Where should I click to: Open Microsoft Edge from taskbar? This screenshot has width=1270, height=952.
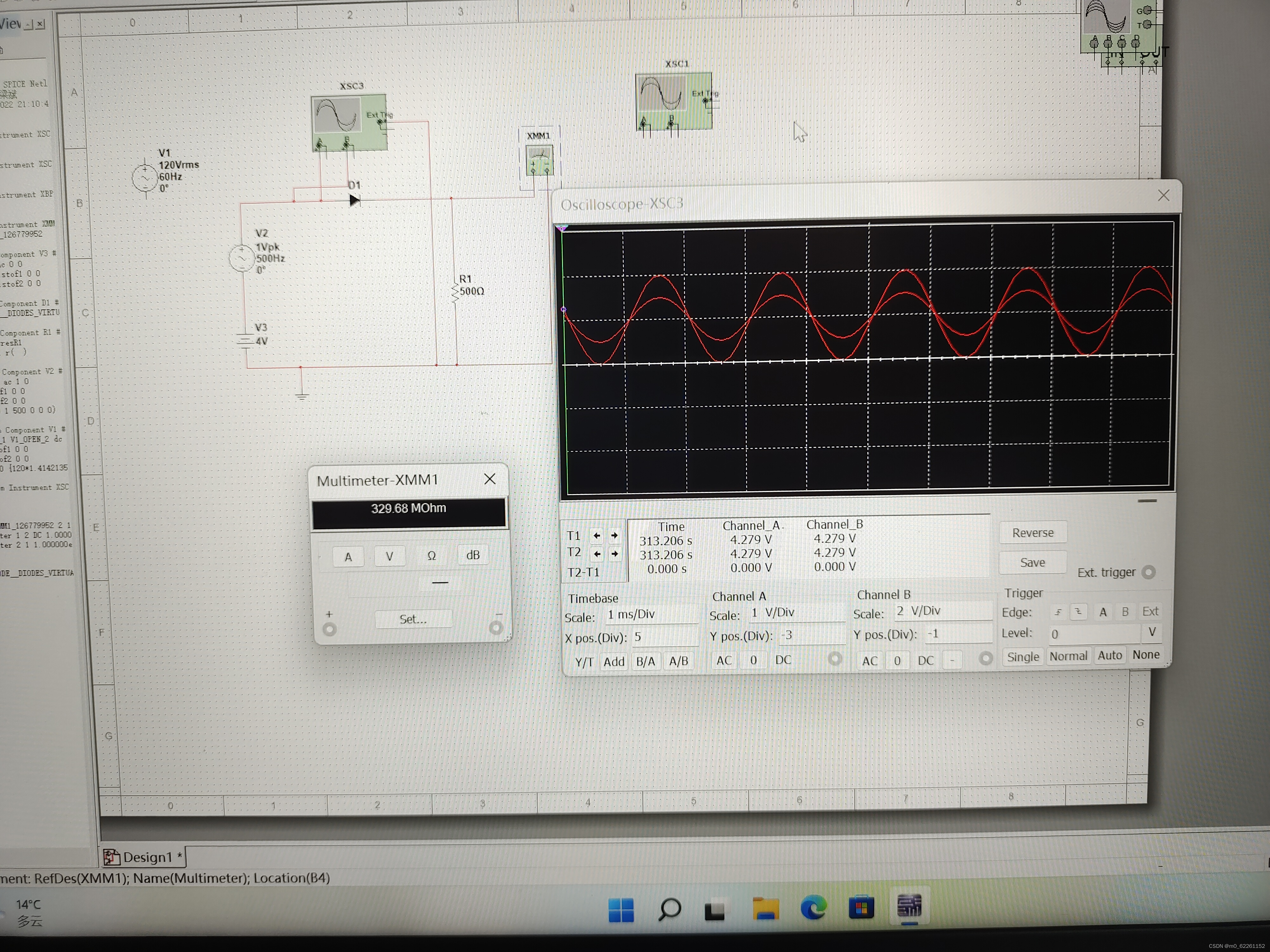[x=813, y=907]
